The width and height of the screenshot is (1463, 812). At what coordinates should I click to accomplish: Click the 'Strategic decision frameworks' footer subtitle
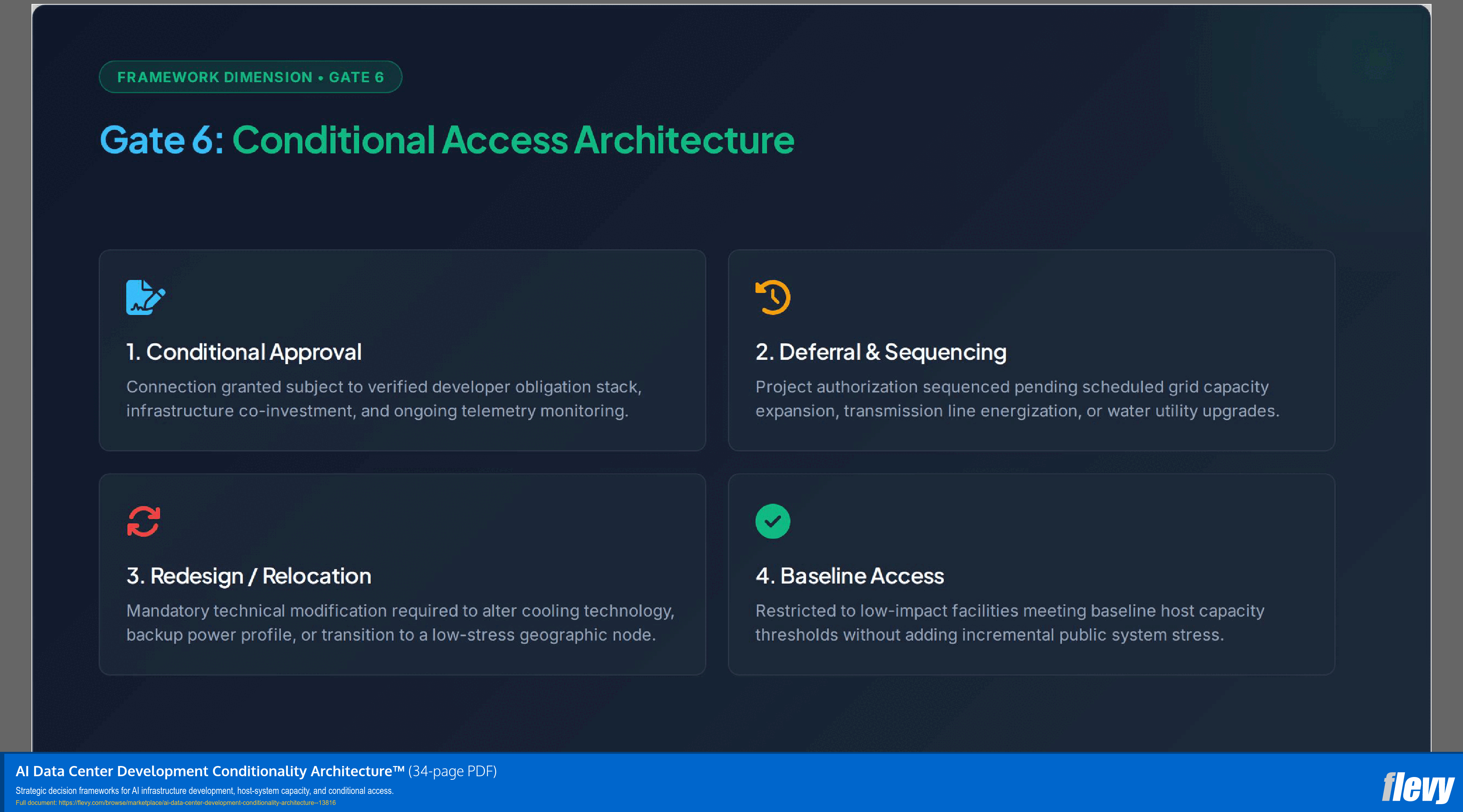(205, 790)
